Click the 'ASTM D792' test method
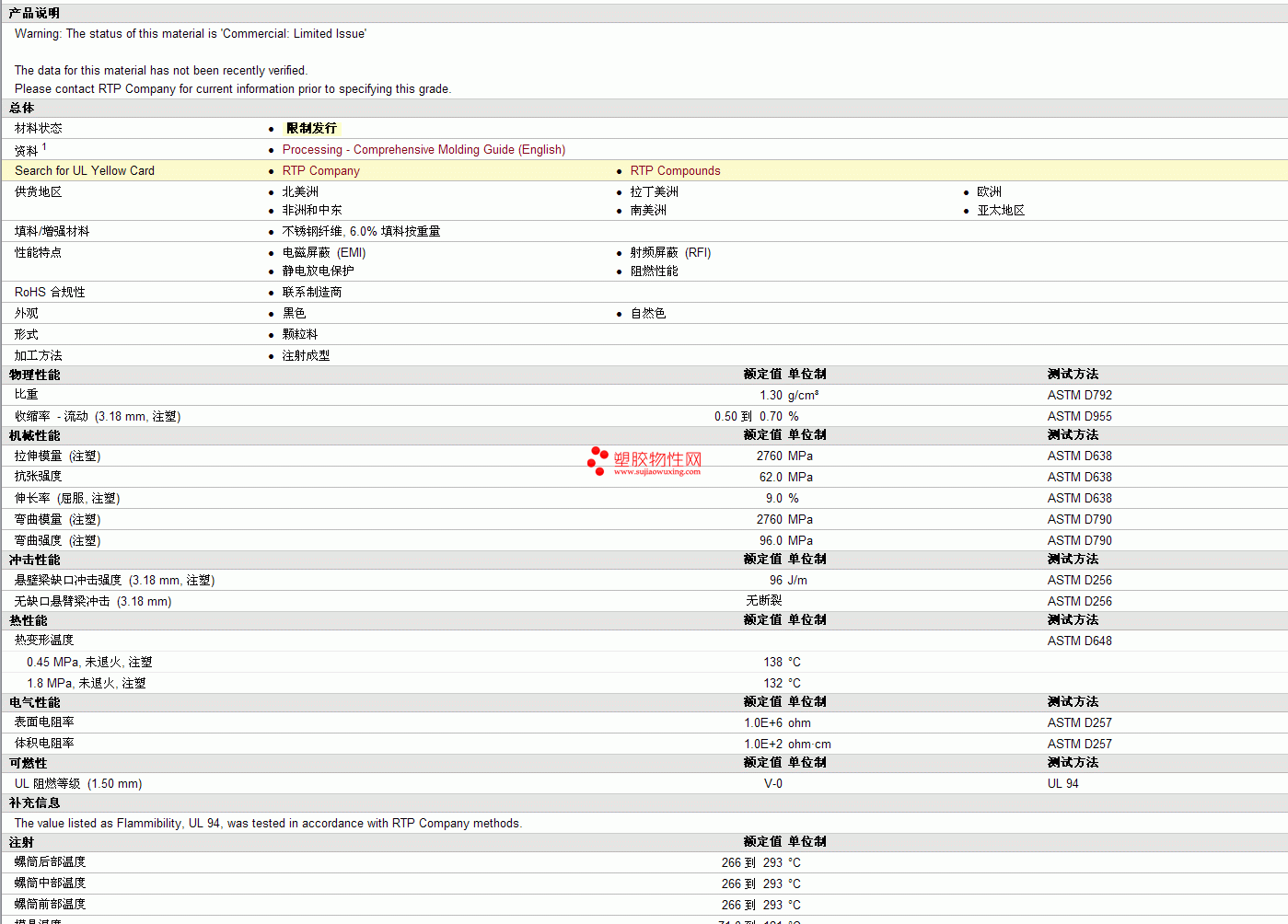Screen dimensions: 1288x924 (1079, 396)
